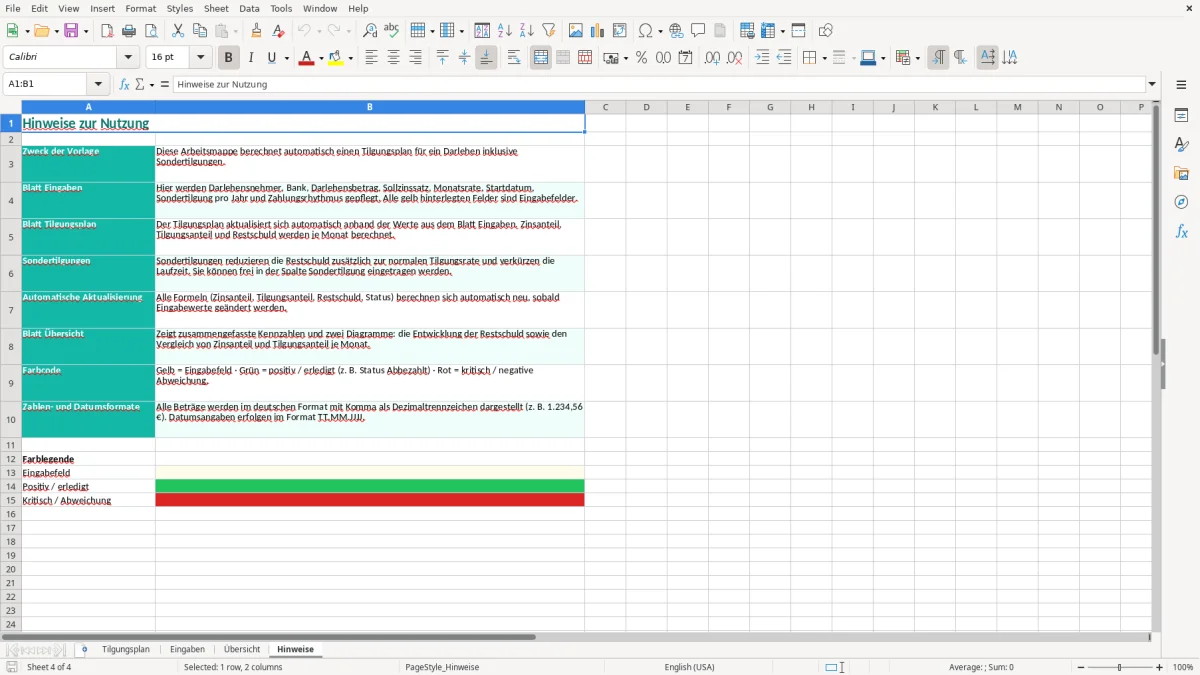This screenshot has width=1200, height=675.
Task: Switch to the Übersicht sheet tab
Action: tap(242, 650)
